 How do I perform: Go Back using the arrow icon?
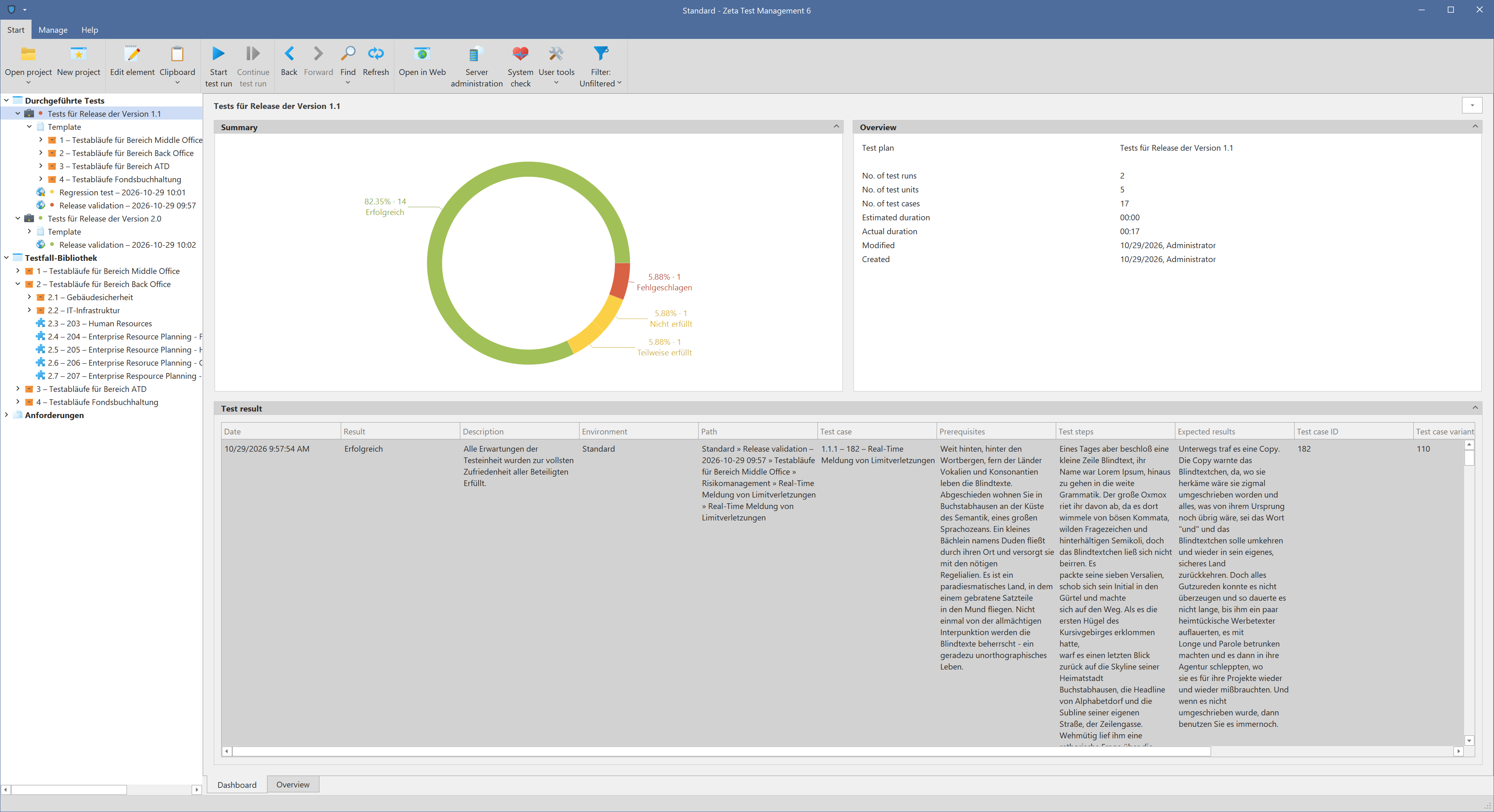[289, 53]
